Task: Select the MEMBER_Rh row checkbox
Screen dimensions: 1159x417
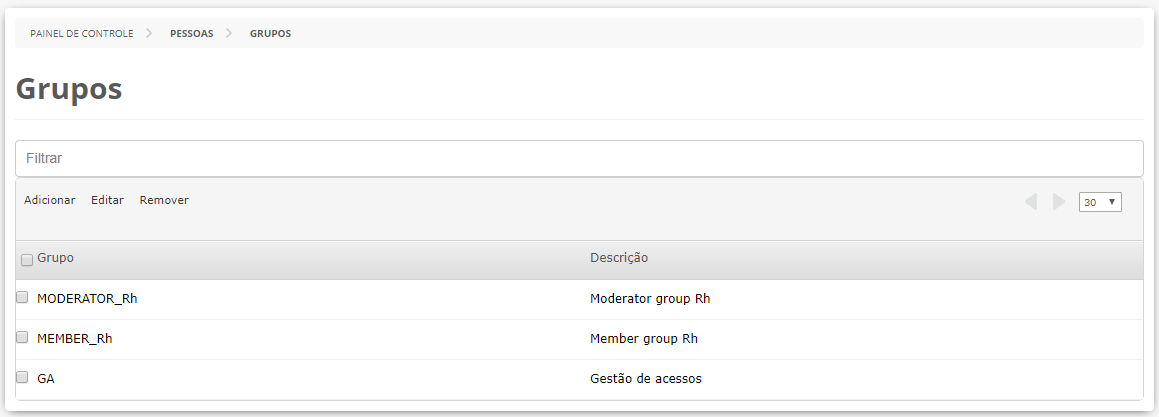Action: (x=22, y=337)
